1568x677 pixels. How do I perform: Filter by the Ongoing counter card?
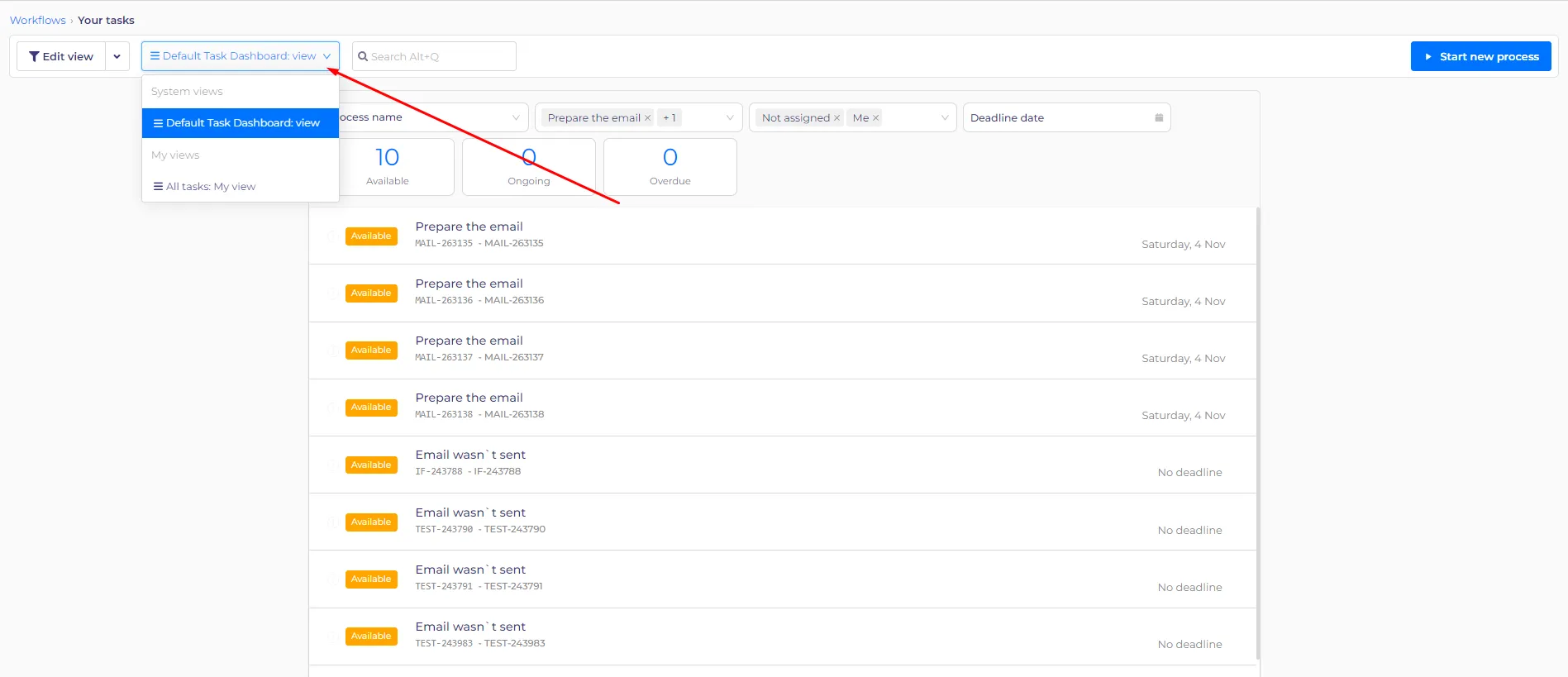tap(529, 167)
